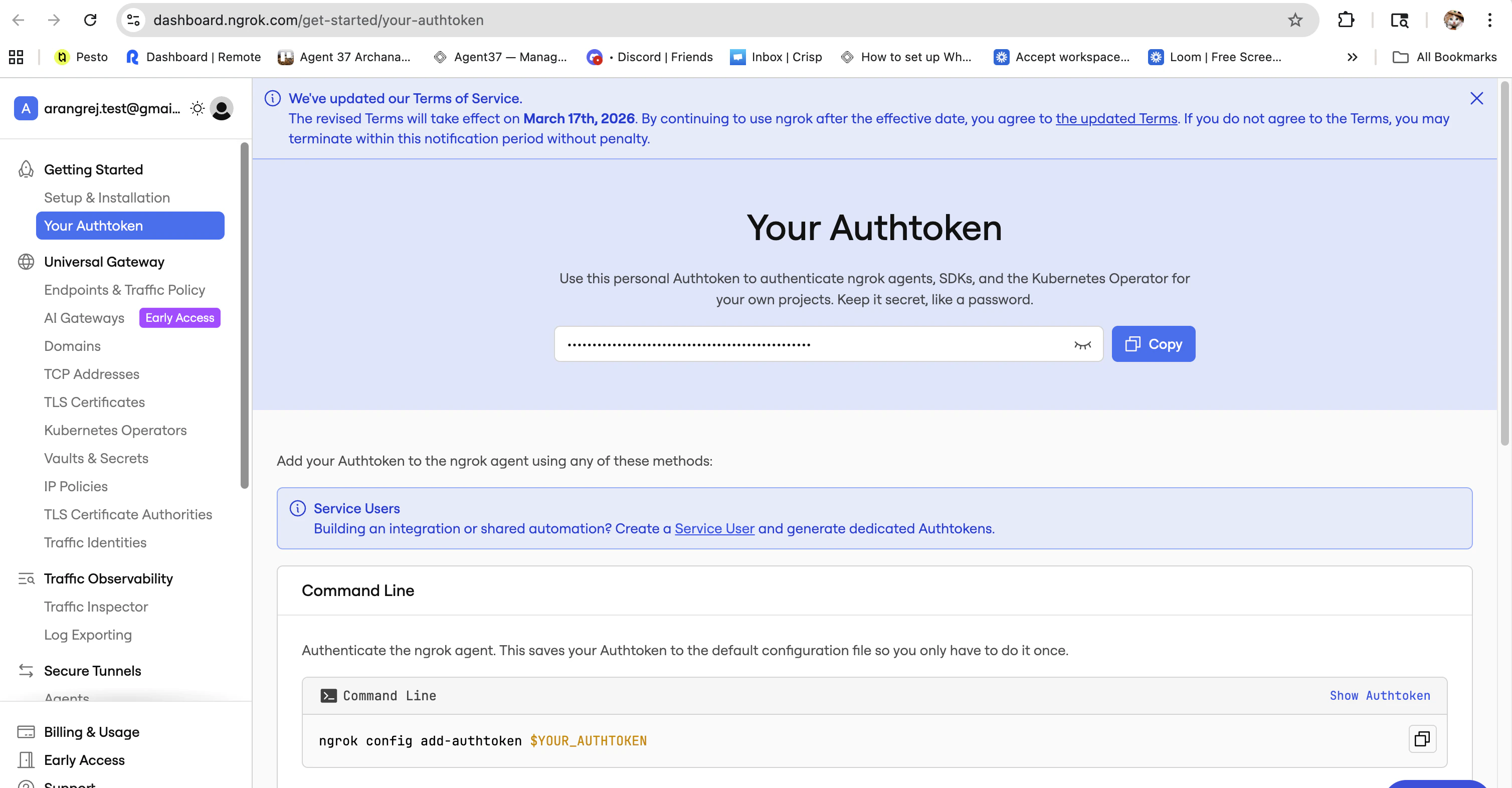Click the copy icon in command line box
The width and height of the screenshot is (1512, 788).
click(1422, 739)
